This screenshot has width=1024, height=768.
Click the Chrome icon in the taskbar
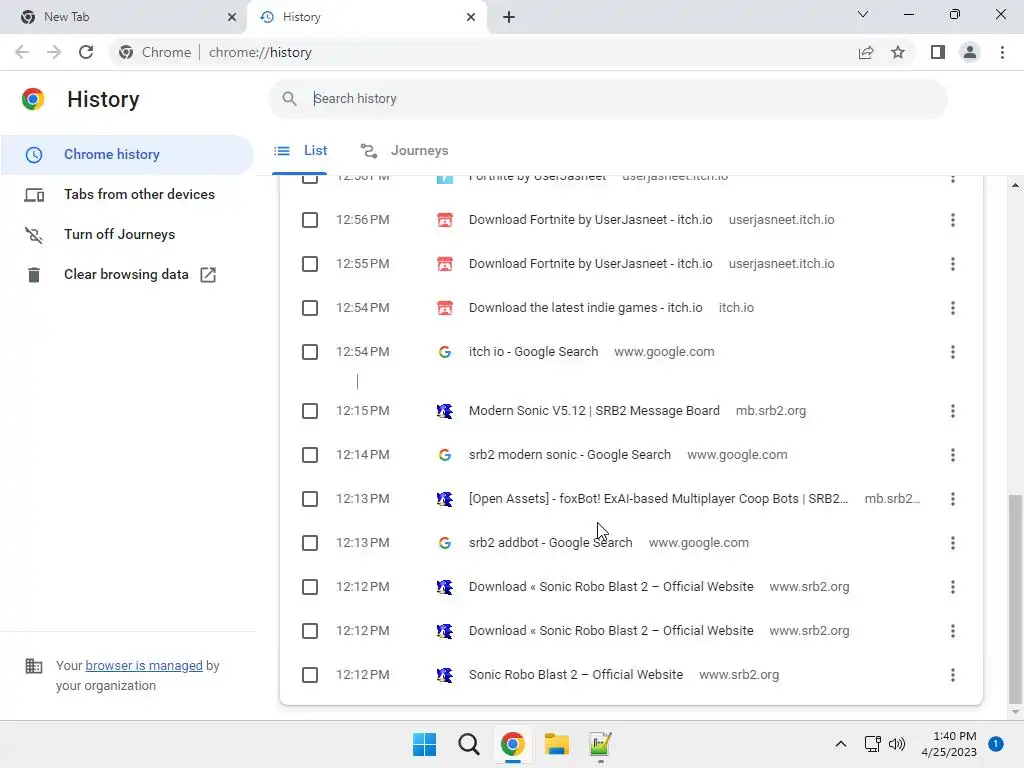coord(513,744)
